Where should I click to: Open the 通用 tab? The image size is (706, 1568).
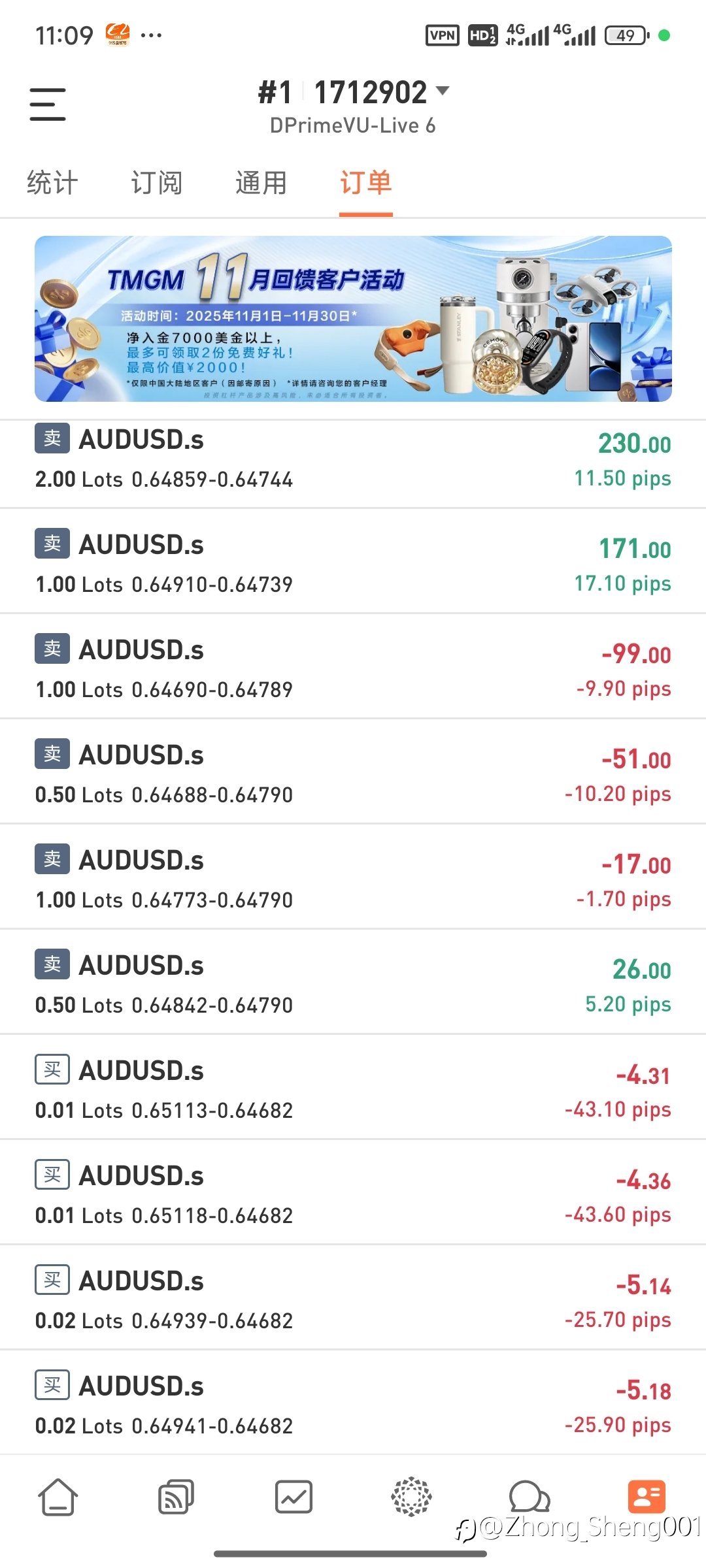261,183
